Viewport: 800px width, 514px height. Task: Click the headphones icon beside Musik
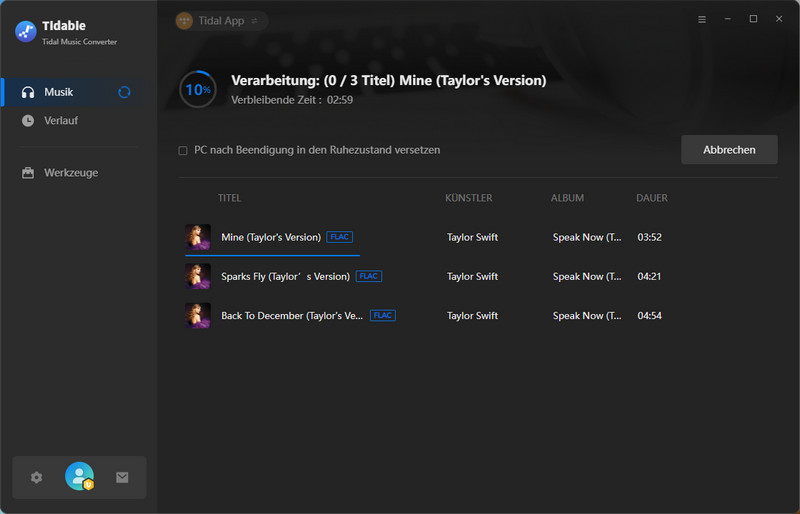[x=28, y=92]
